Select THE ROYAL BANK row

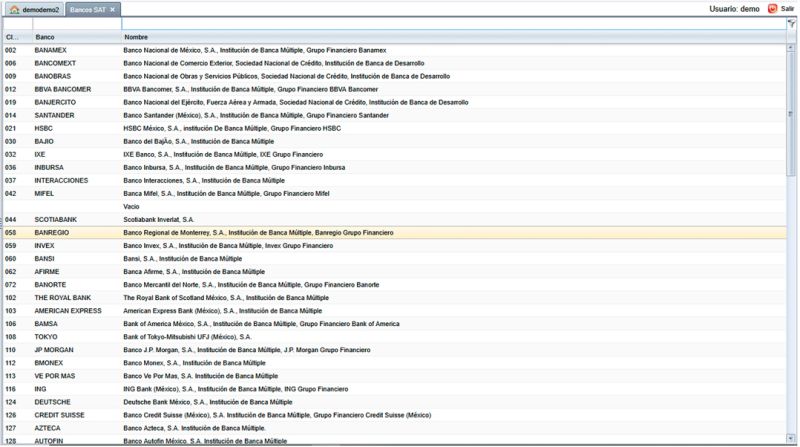point(394,298)
